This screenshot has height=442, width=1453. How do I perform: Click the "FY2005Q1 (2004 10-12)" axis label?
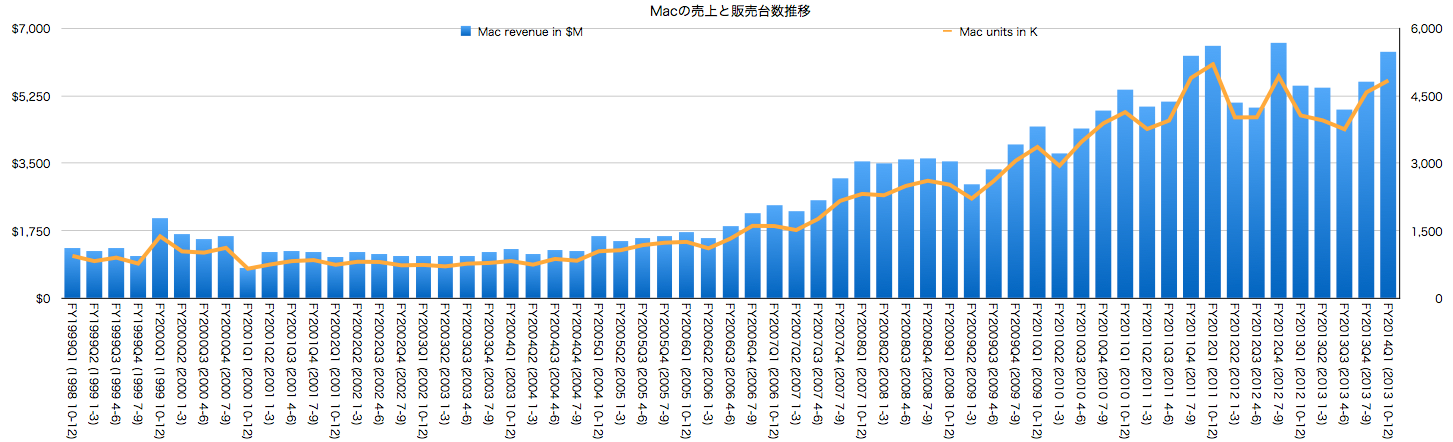tap(599, 369)
